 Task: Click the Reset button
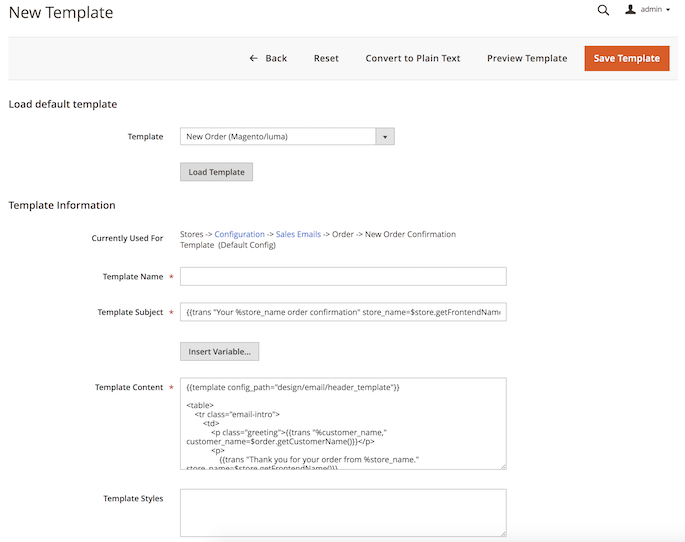tap(326, 58)
